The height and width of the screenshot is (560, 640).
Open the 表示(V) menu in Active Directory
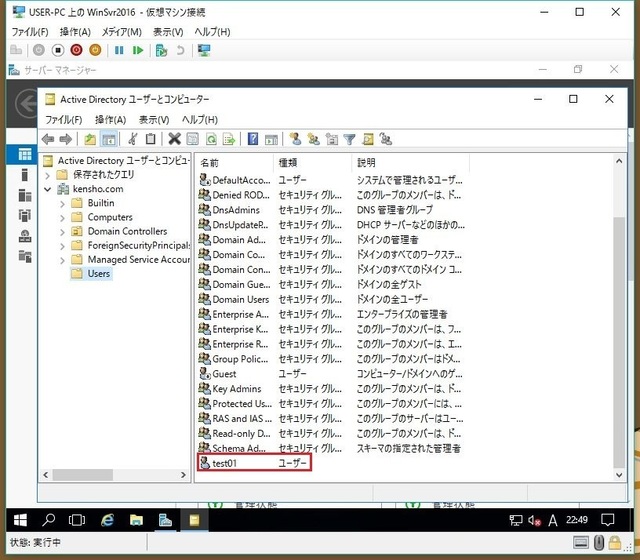(153, 120)
